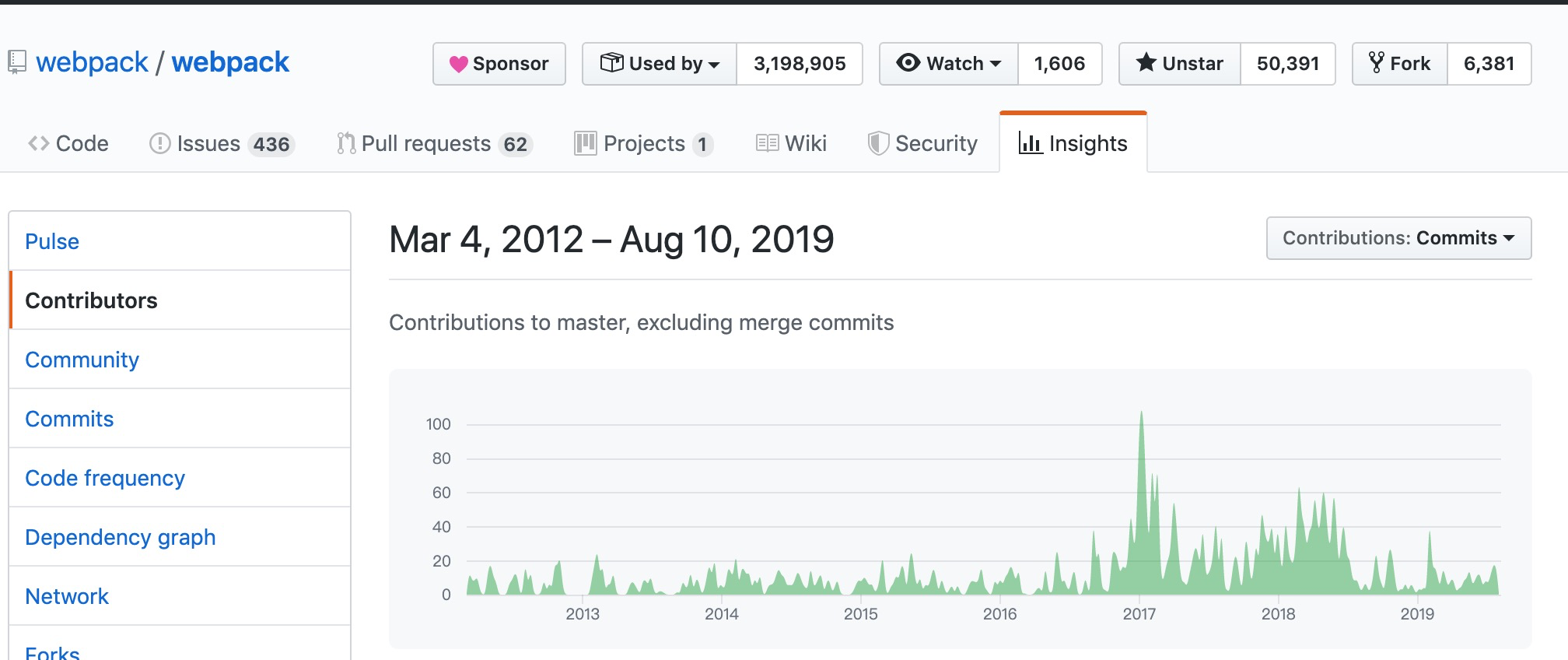1568x660 pixels.
Task: Open Forks in the sidebar
Action: (x=180, y=644)
